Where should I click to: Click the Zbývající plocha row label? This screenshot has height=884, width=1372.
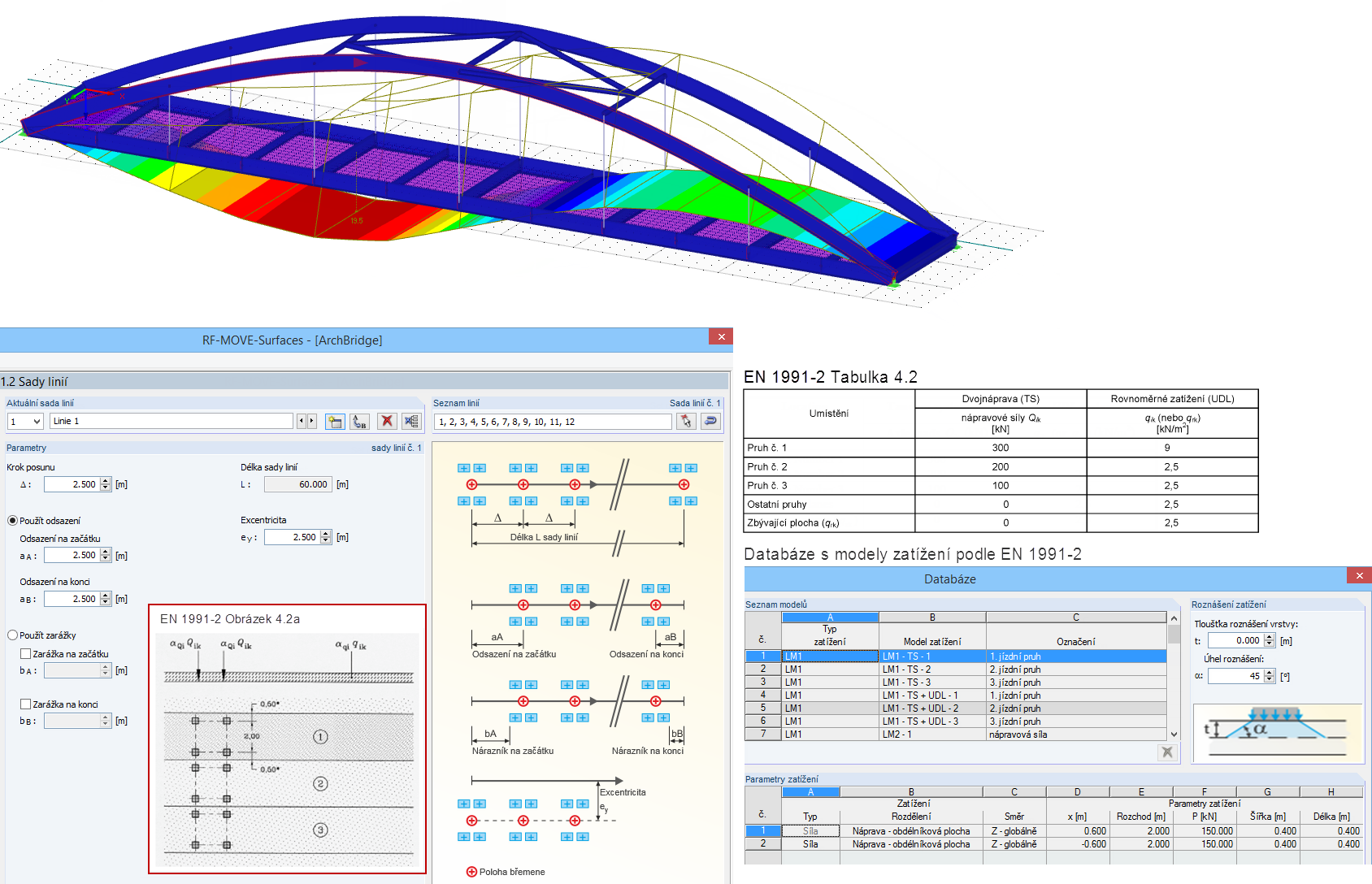click(x=792, y=523)
